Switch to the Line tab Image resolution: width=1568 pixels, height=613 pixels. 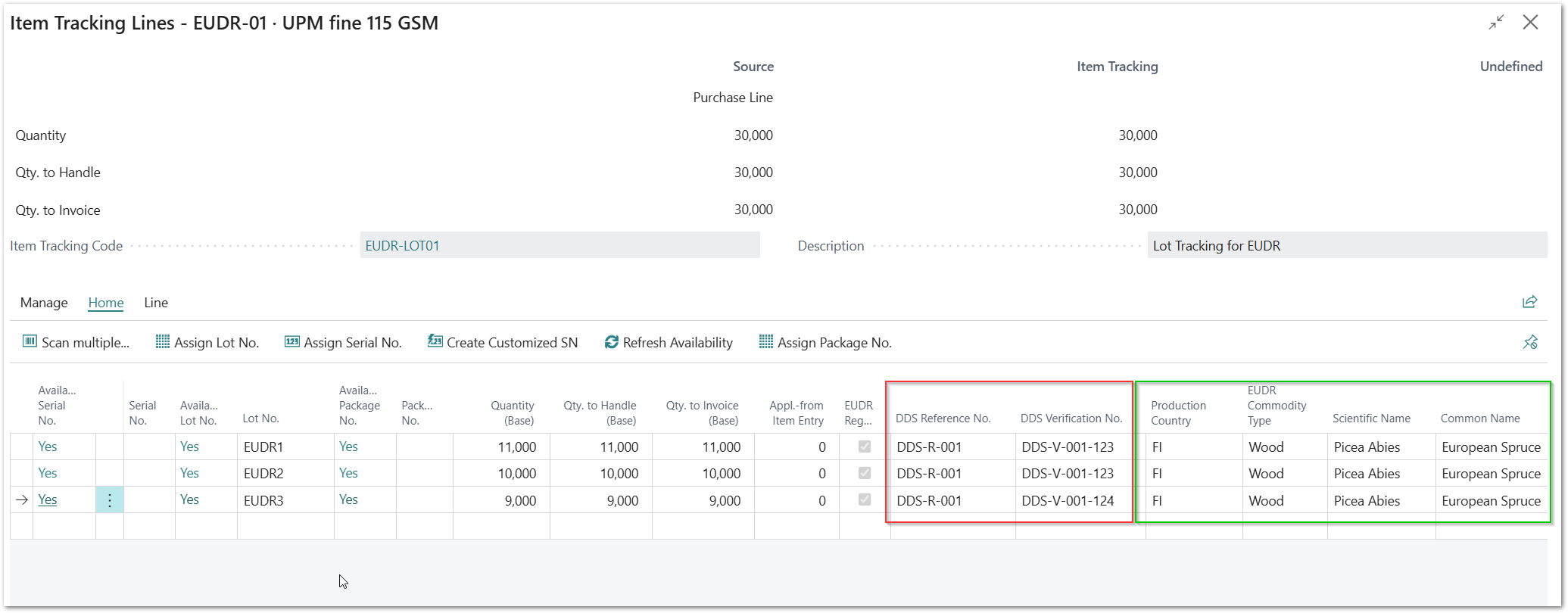pos(156,303)
